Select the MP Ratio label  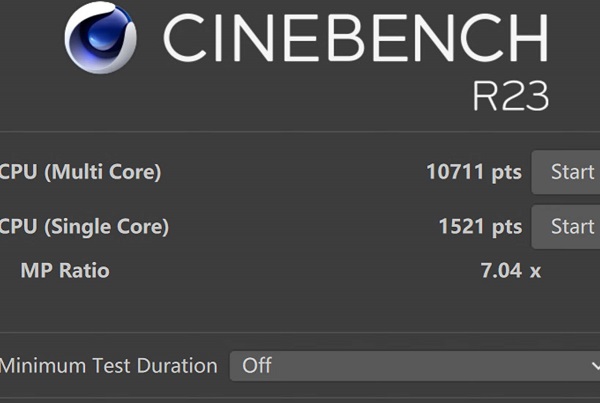(x=64, y=270)
